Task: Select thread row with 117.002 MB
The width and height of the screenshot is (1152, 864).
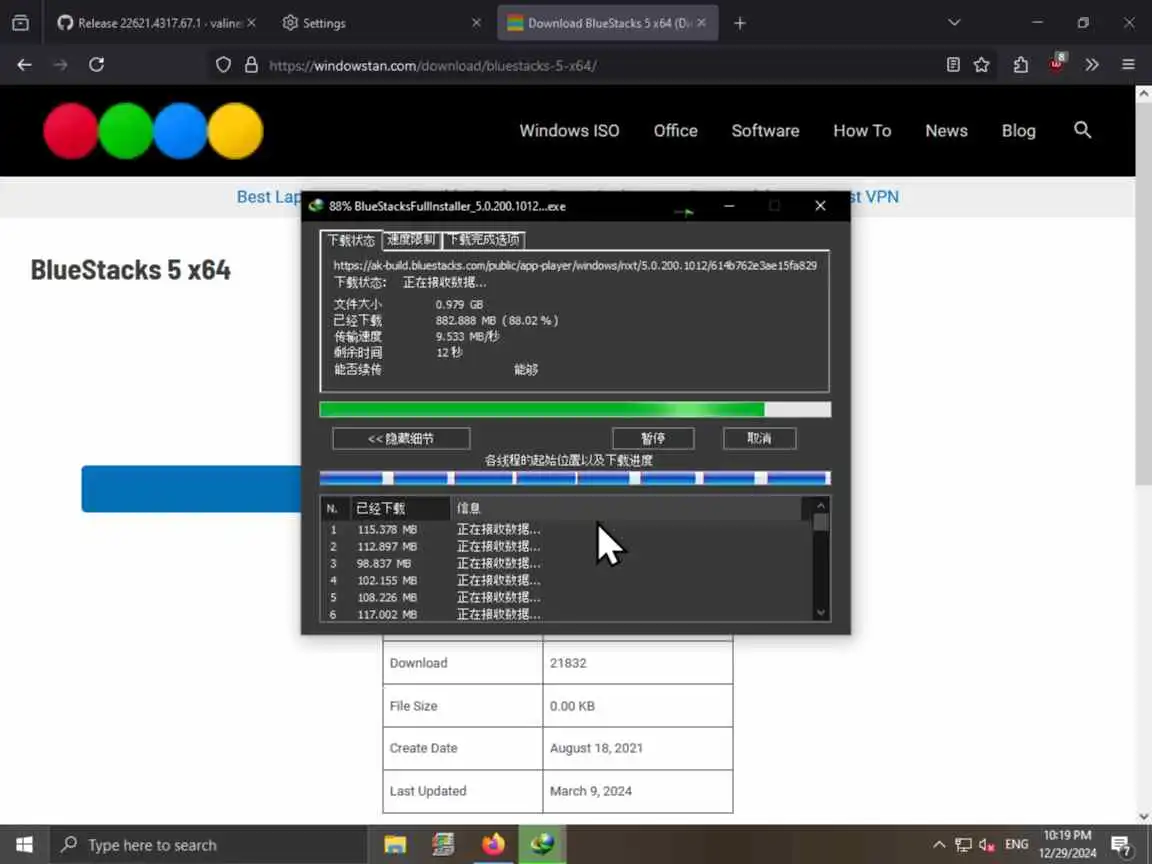Action: (x=566, y=614)
